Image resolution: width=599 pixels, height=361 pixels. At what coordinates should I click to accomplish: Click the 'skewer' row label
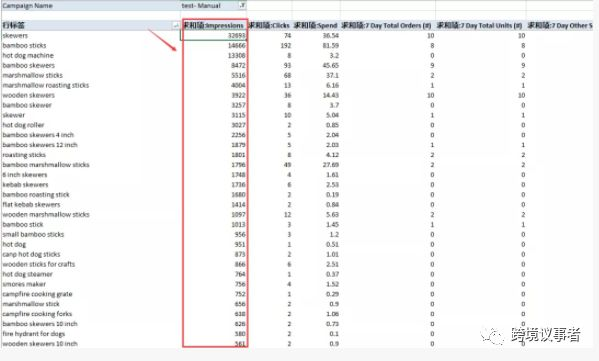click(14, 115)
